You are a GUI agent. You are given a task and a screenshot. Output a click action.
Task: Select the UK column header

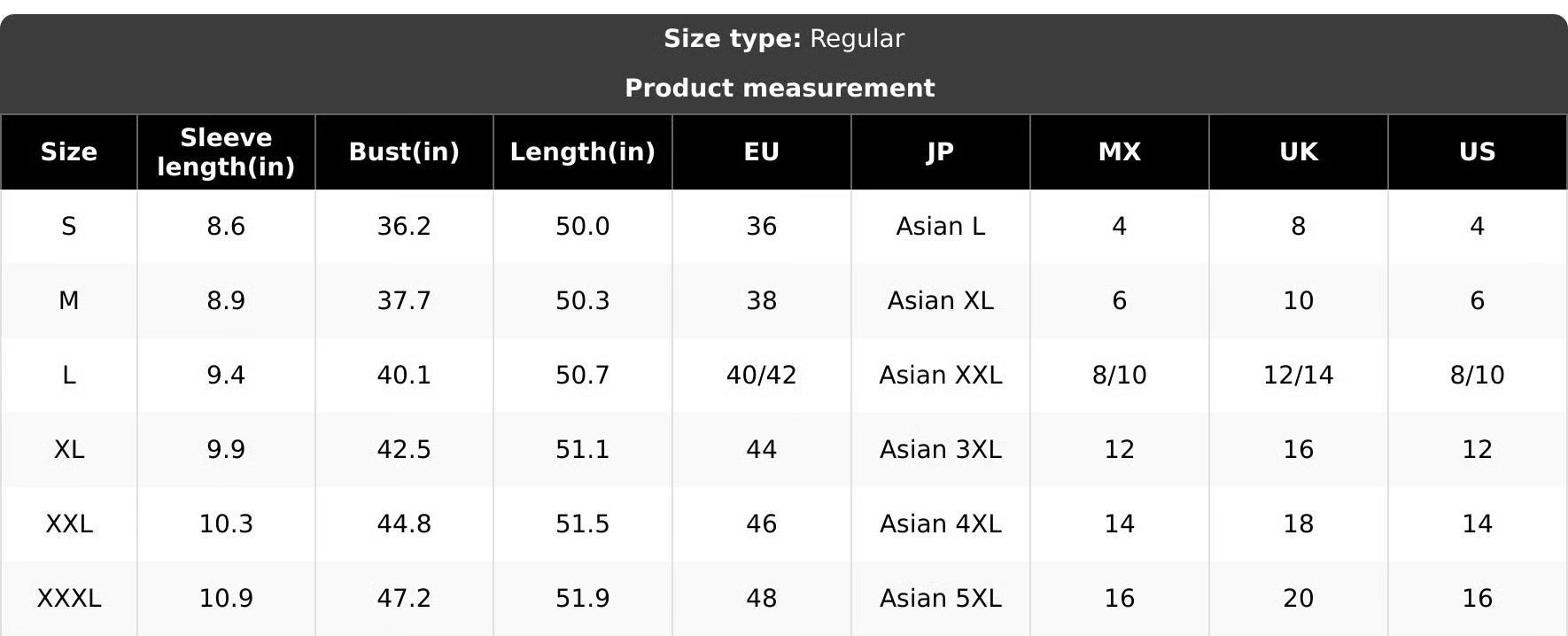(1299, 151)
